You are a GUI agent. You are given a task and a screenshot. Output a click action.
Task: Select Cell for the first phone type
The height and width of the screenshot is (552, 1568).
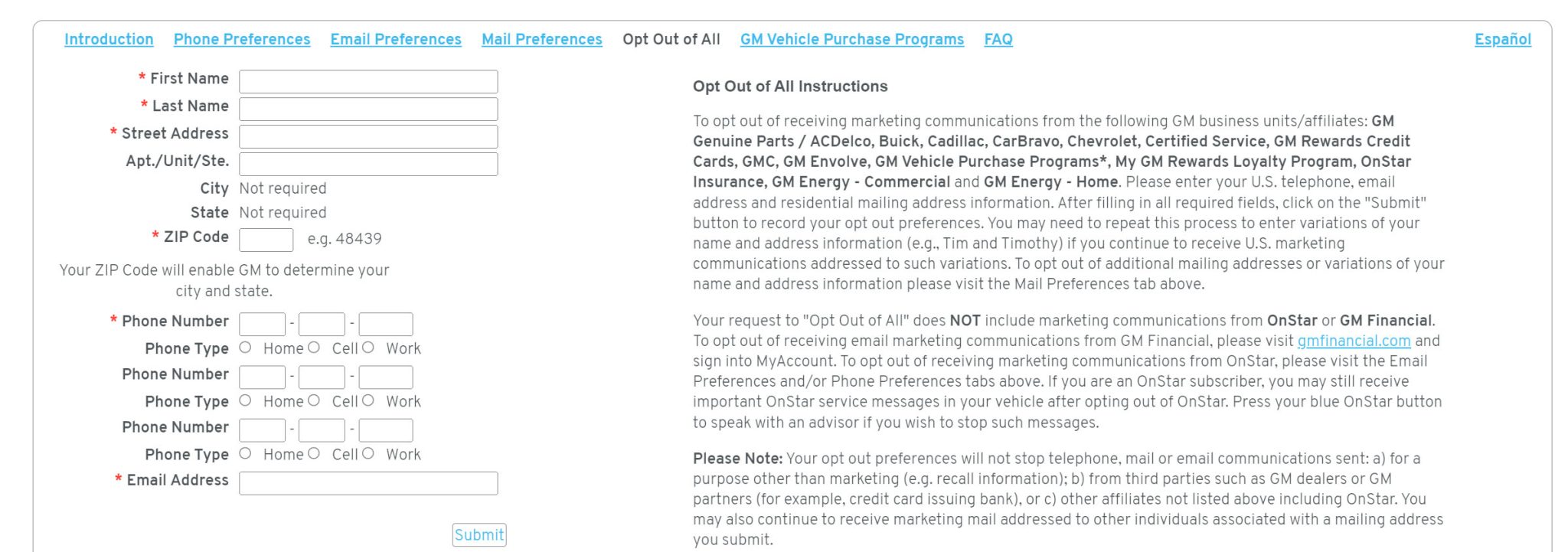[312, 347]
